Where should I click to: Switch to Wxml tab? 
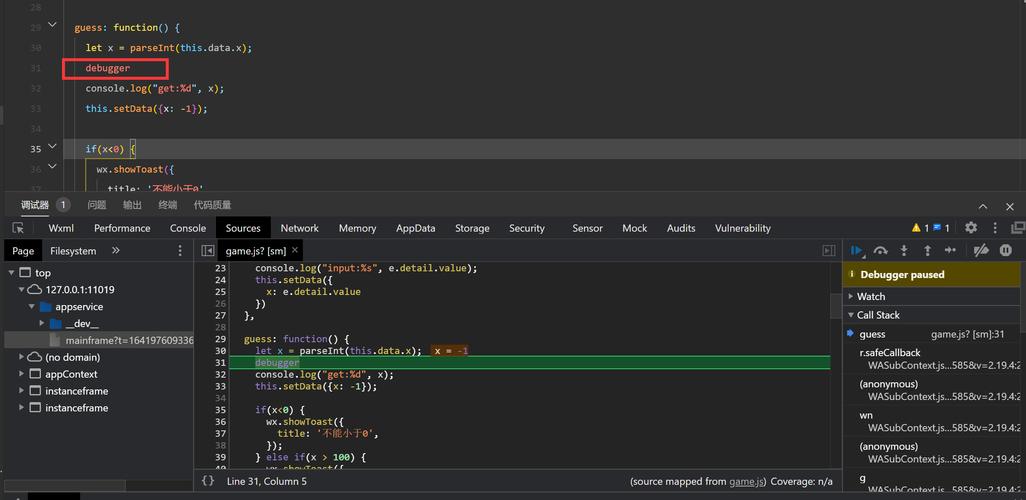coord(61,228)
